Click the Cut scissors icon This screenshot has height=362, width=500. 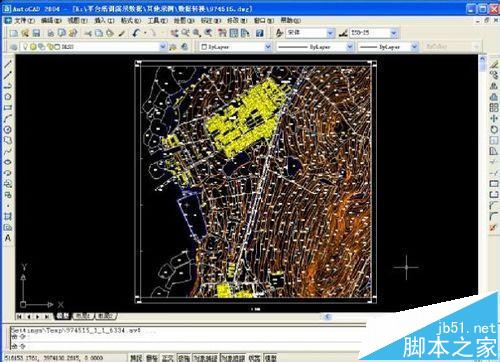(x=88, y=33)
